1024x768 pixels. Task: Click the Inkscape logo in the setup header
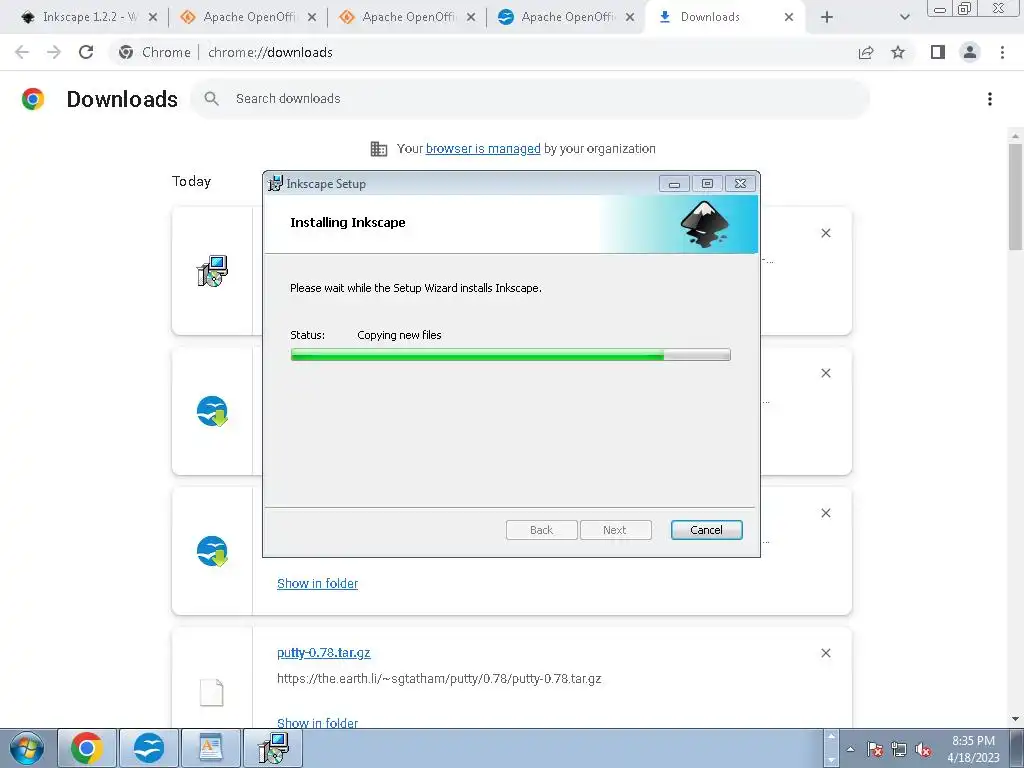point(704,225)
